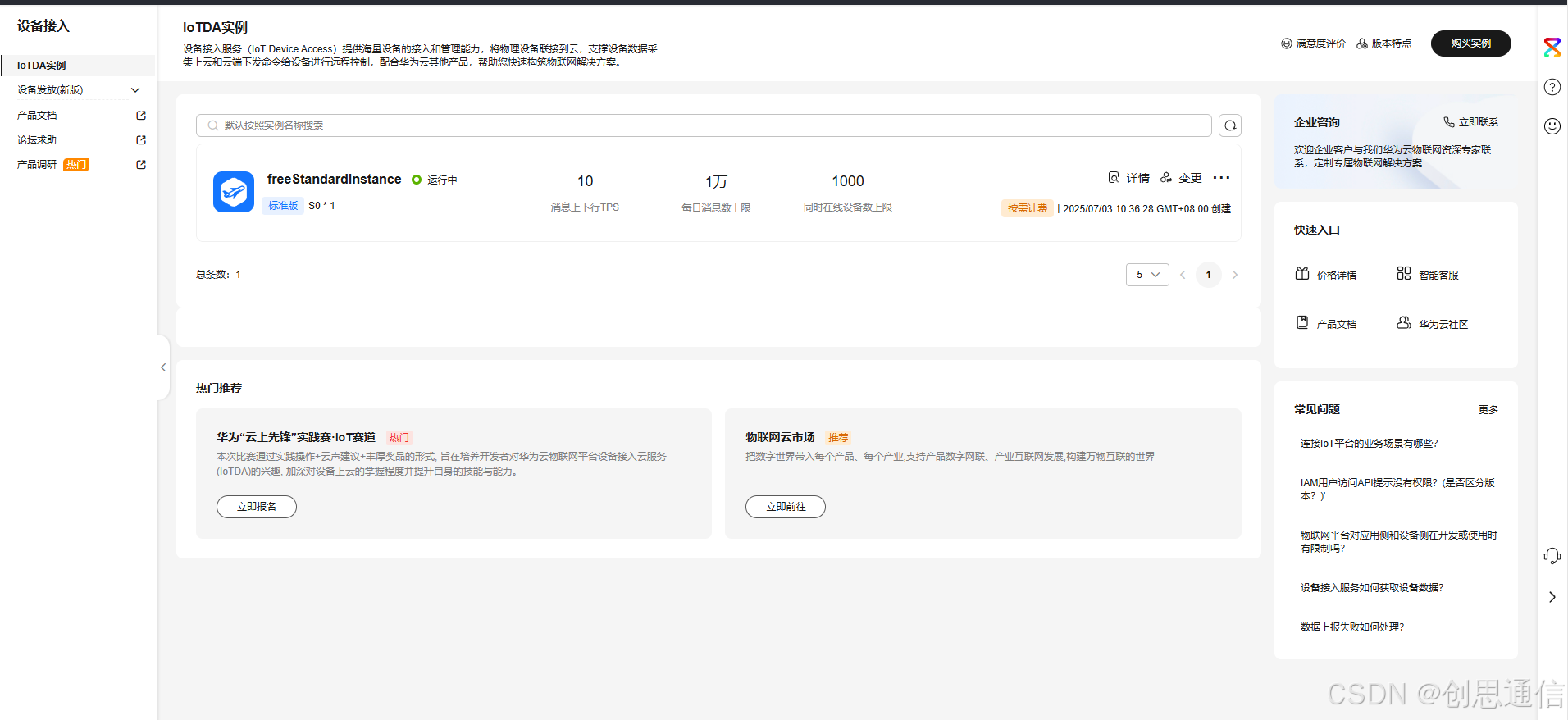Open FAQ 连接IoT平台的业务场景有哪些?
This screenshot has width=1568, height=720.
pyautogui.click(x=1369, y=444)
